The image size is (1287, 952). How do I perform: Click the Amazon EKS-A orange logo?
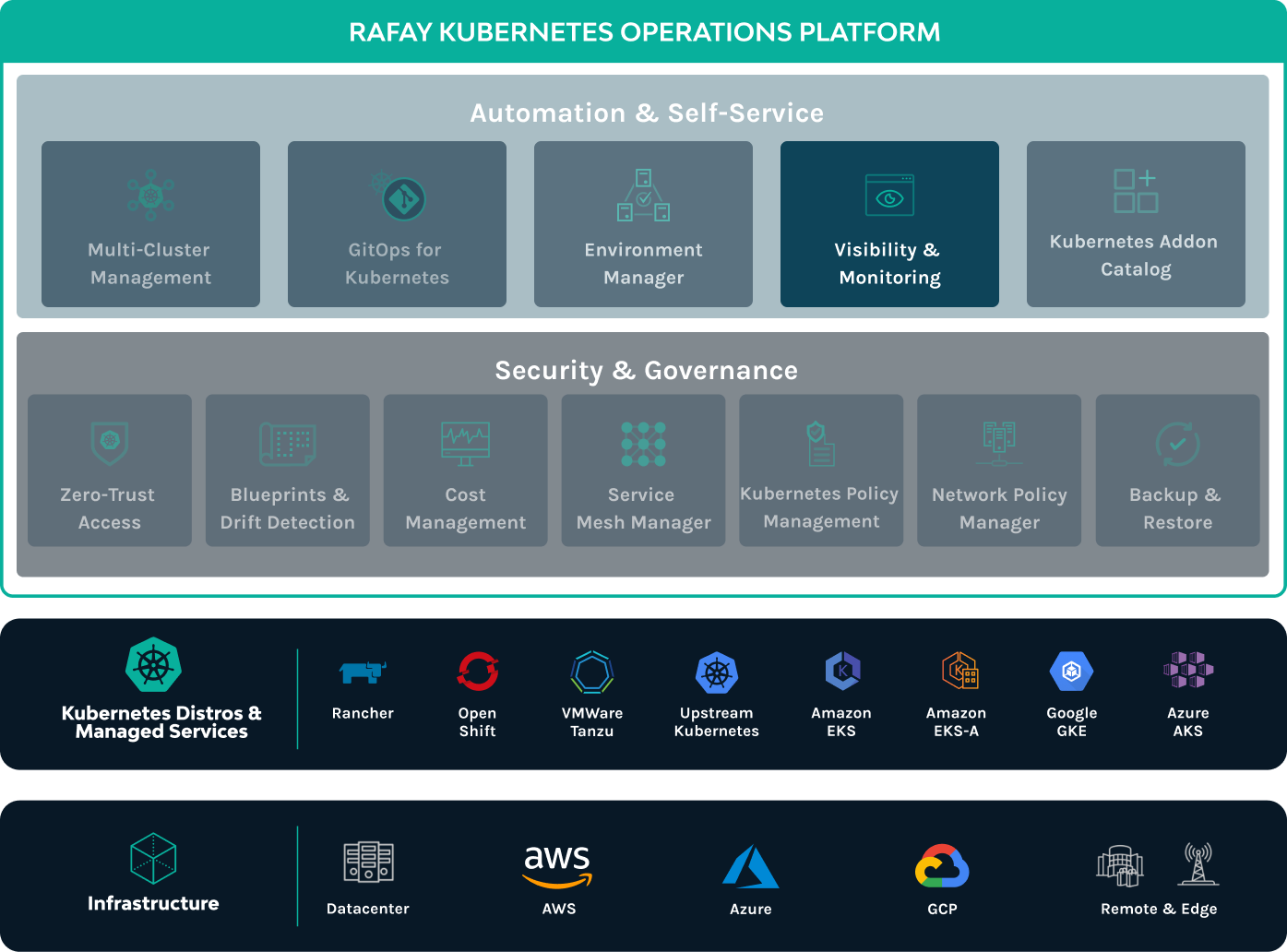(959, 671)
